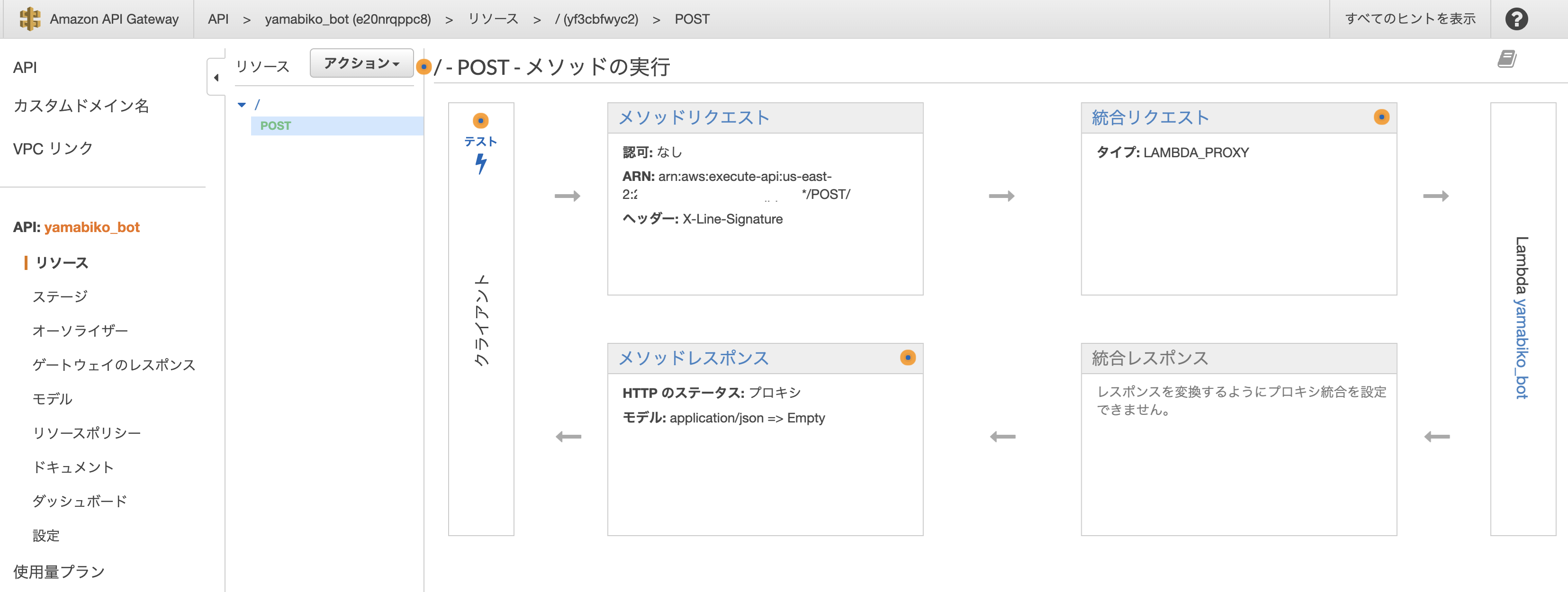Open the documentation book icon
Image resolution: width=1568 pixels, height=592 pixels.
click(1506, 59)
